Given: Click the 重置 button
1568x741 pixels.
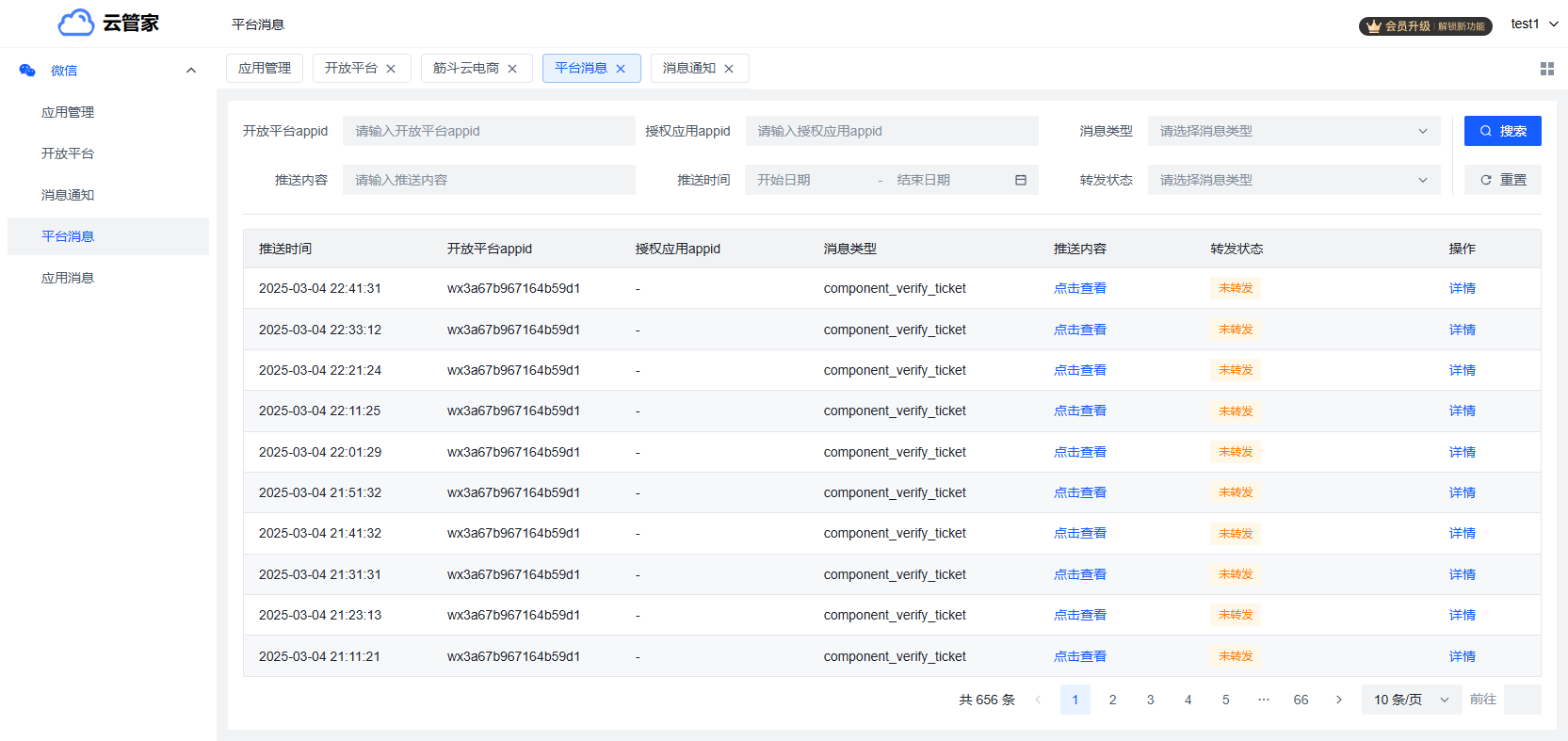Looking at the screenshot, I should coord(1503,180).
